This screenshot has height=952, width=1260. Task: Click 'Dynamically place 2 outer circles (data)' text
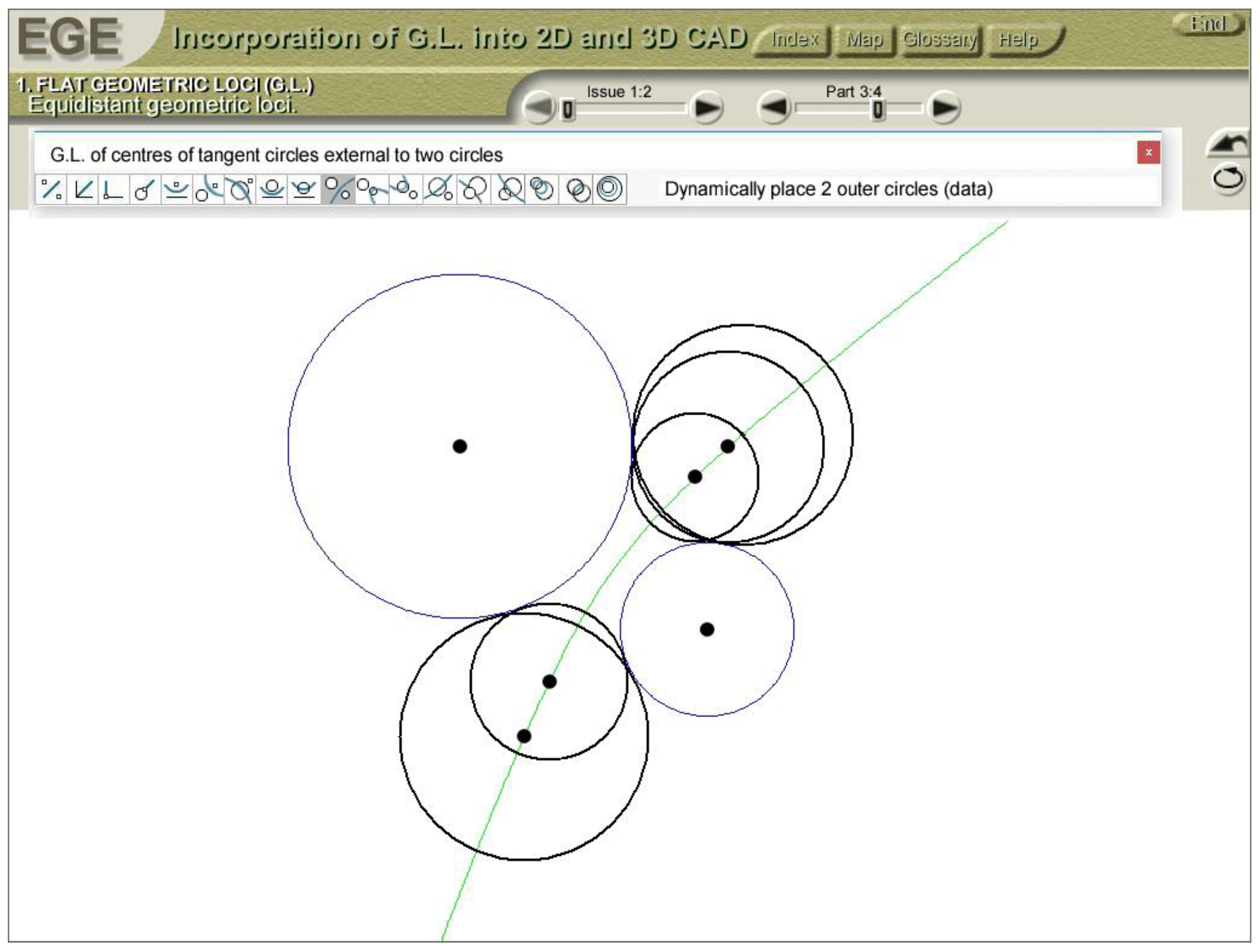click(x=829, y=189)
